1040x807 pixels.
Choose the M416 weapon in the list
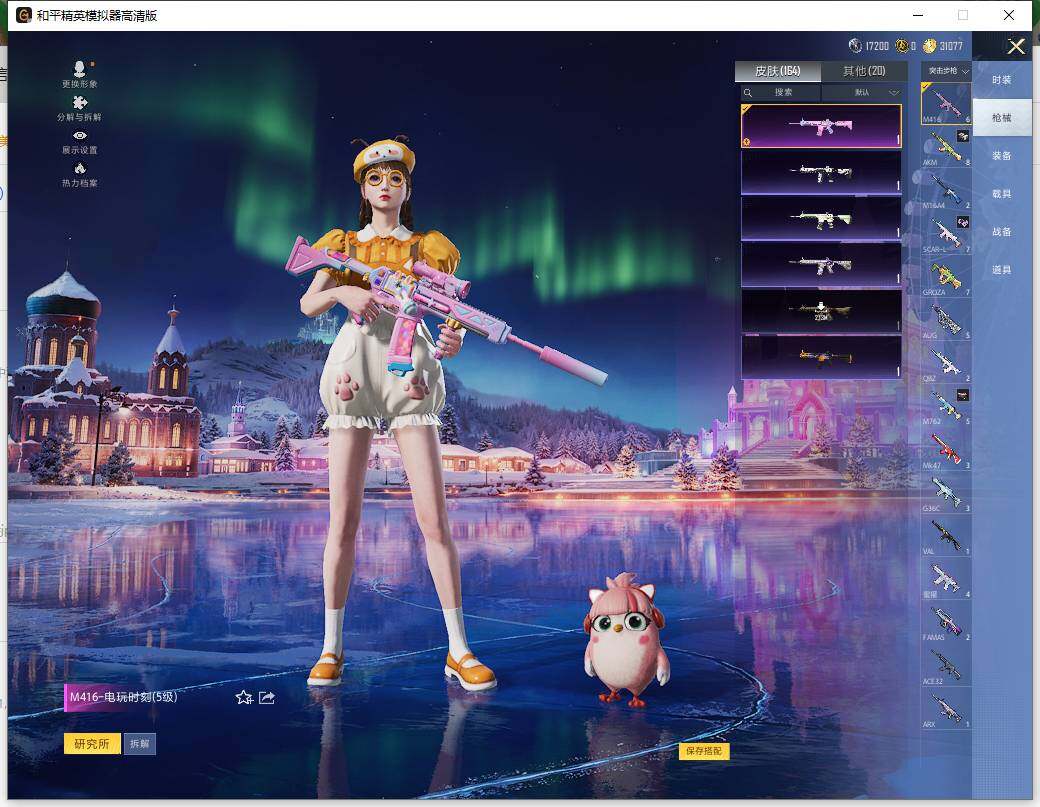tap(946, 103)
